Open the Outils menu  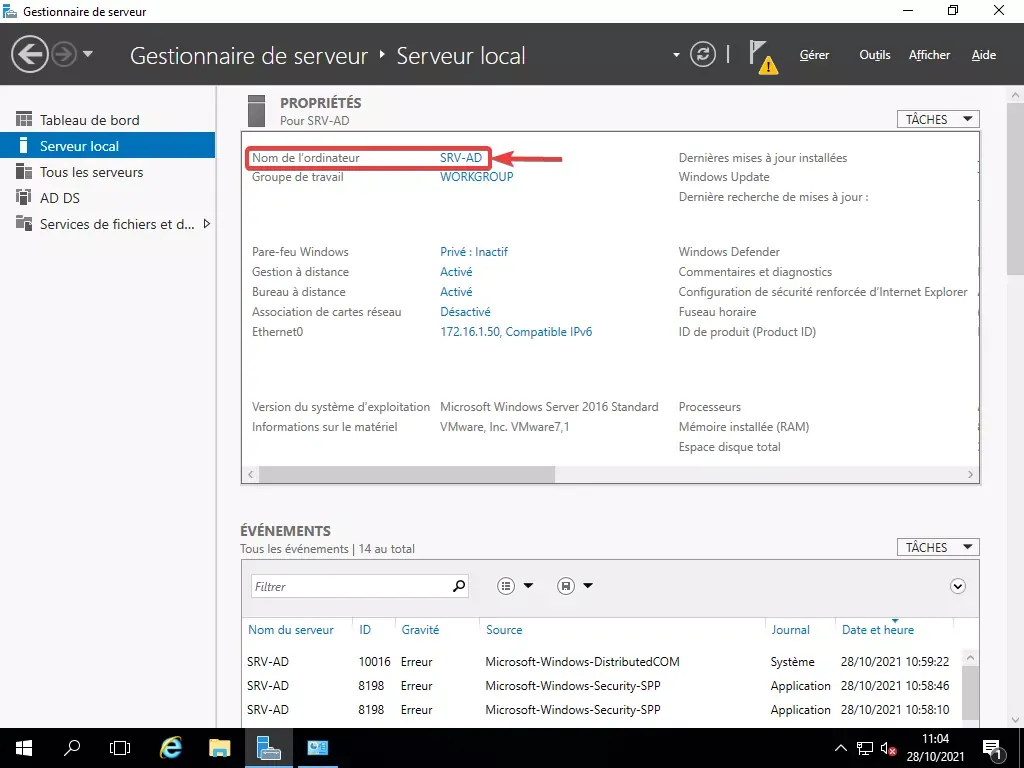click(x=874, y=55)
